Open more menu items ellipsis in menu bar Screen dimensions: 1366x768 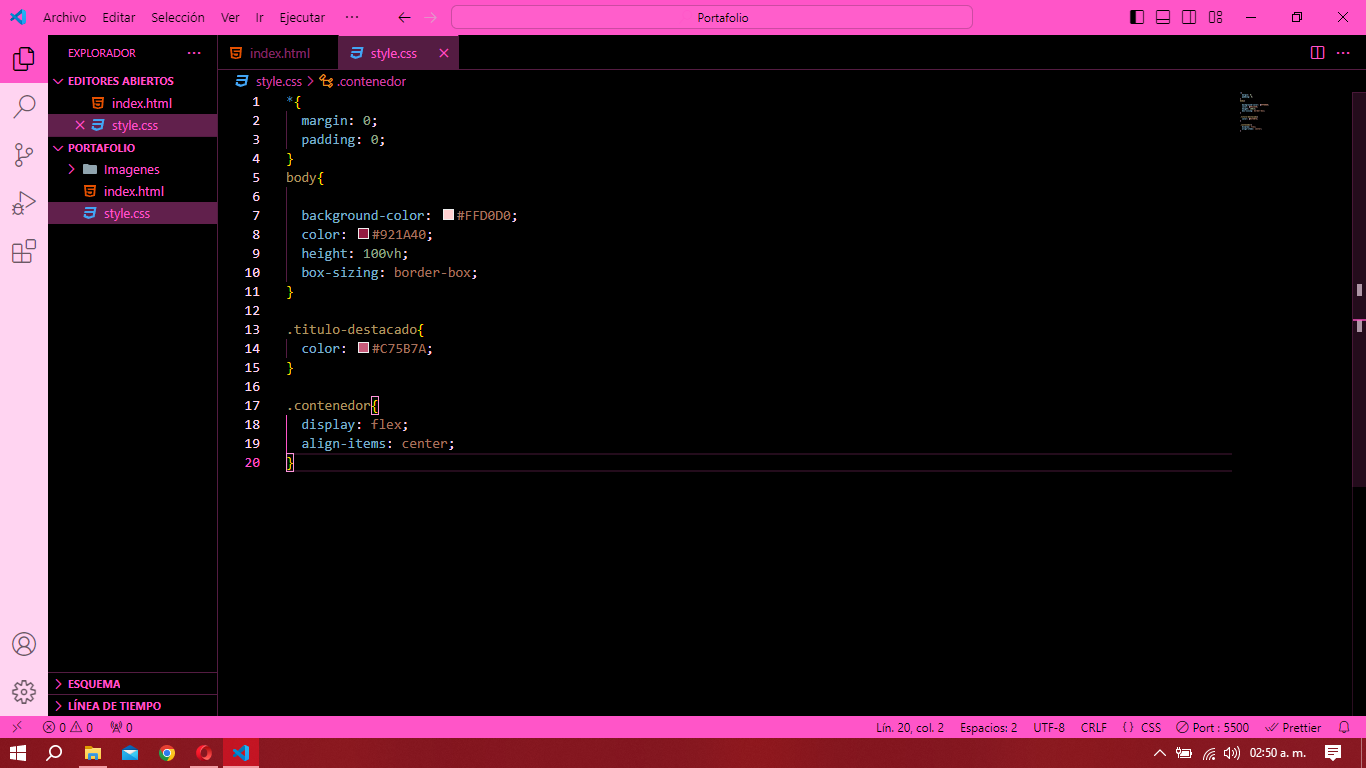351,17
